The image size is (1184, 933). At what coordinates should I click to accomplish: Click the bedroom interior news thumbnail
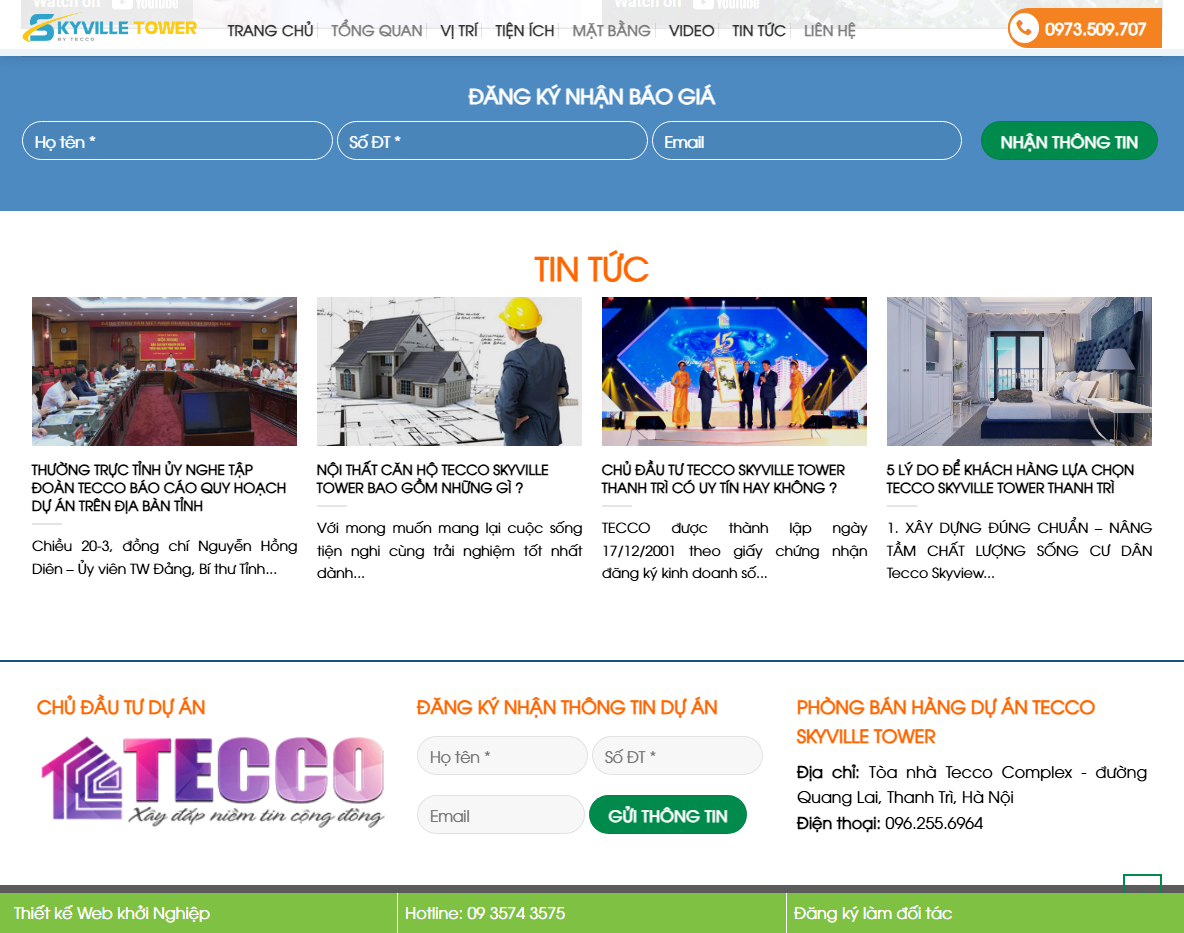[1019, 371]
